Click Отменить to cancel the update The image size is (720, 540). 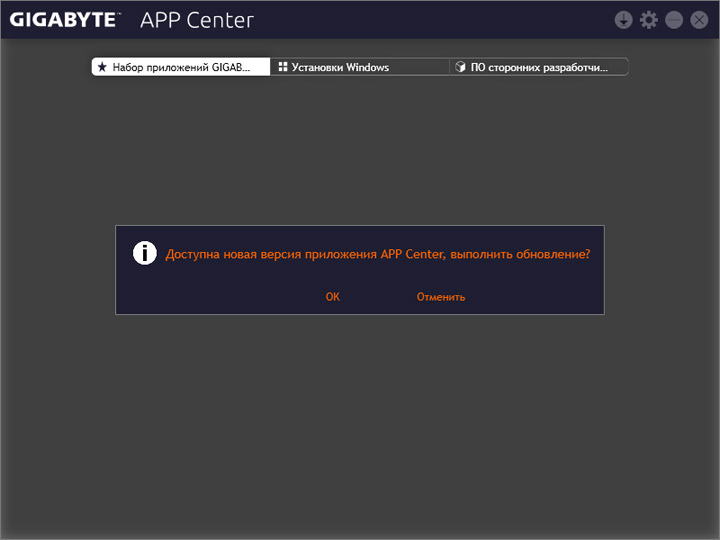(441, 297)
